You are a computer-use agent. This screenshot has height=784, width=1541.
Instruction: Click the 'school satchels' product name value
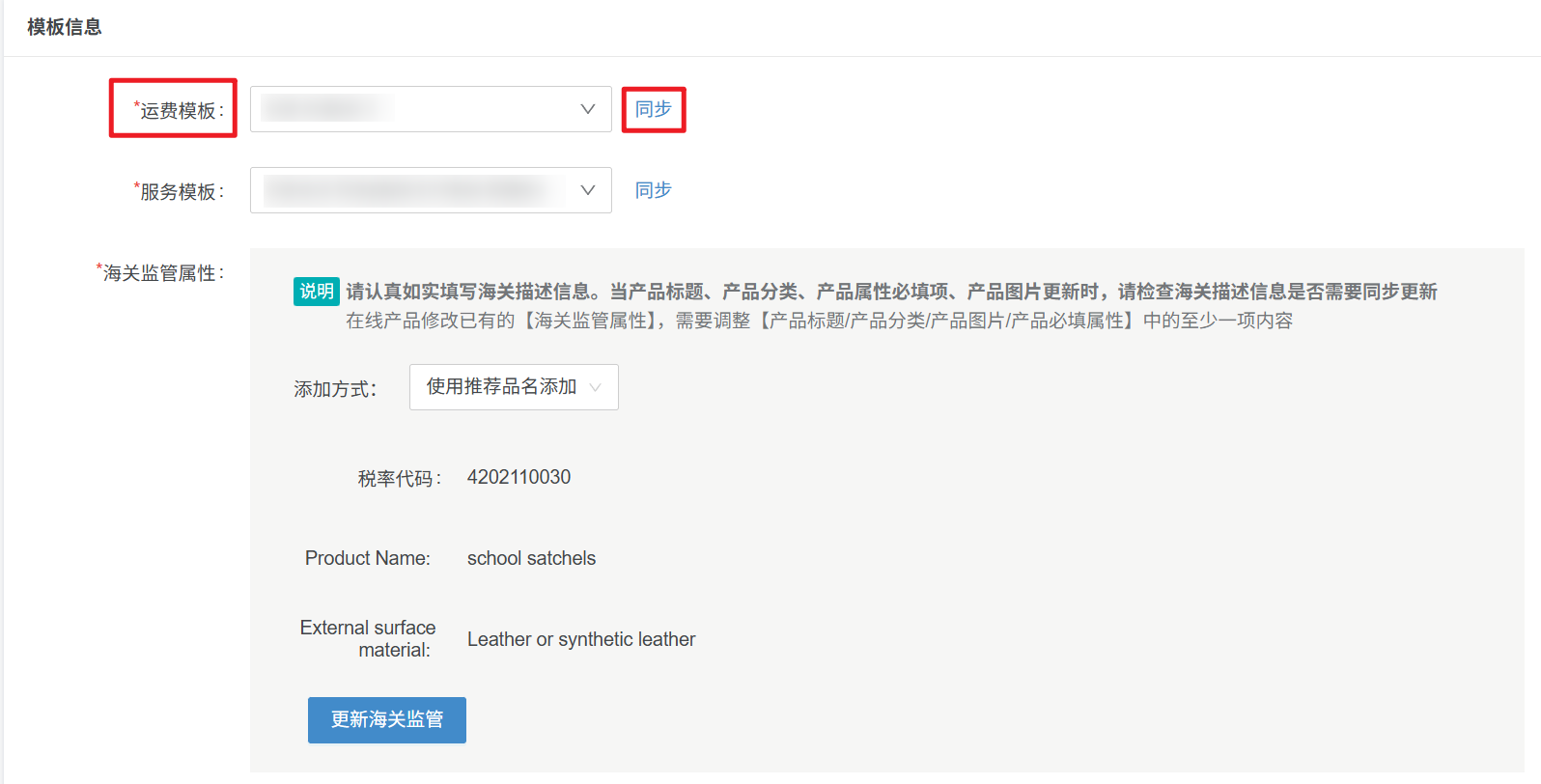531,558
